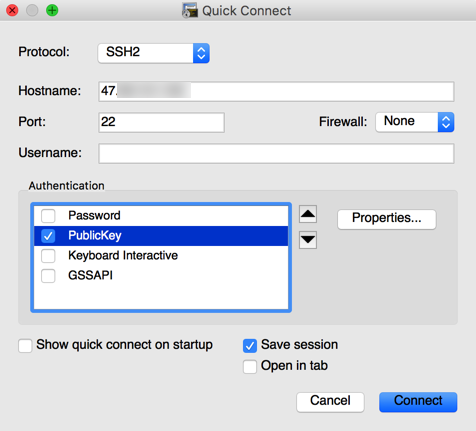Expand the Firewall None dropdown
Viewport: 476px width, 431px height.
[415, 122]
